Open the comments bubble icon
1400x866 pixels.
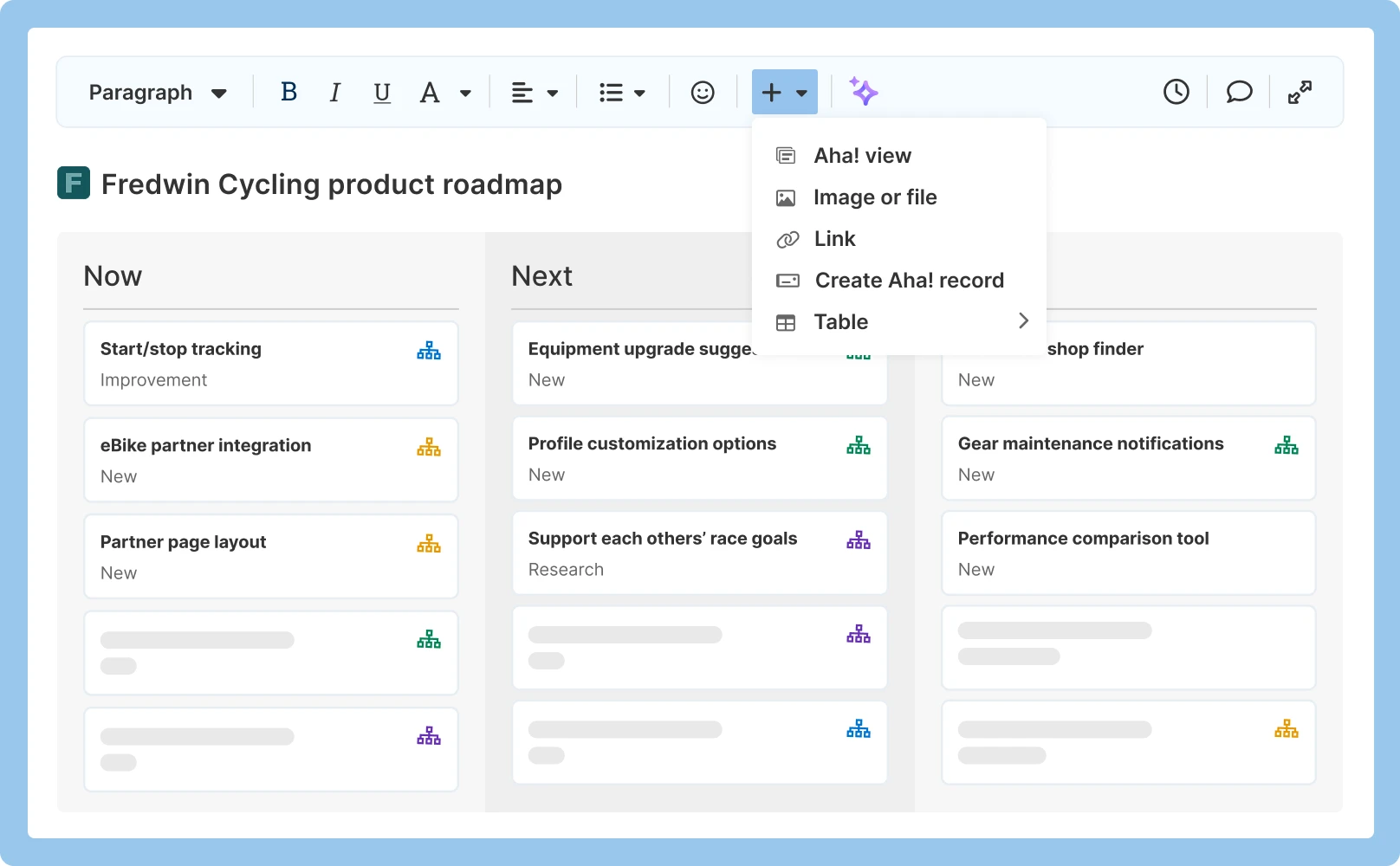(1238, 91)
